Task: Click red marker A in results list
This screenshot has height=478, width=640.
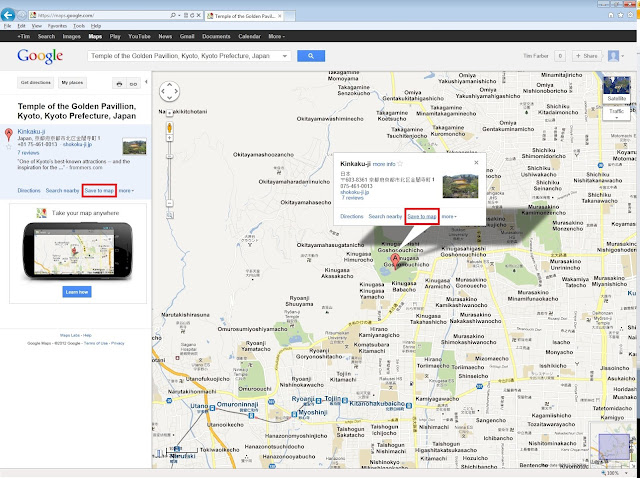Action: [9, 134]
